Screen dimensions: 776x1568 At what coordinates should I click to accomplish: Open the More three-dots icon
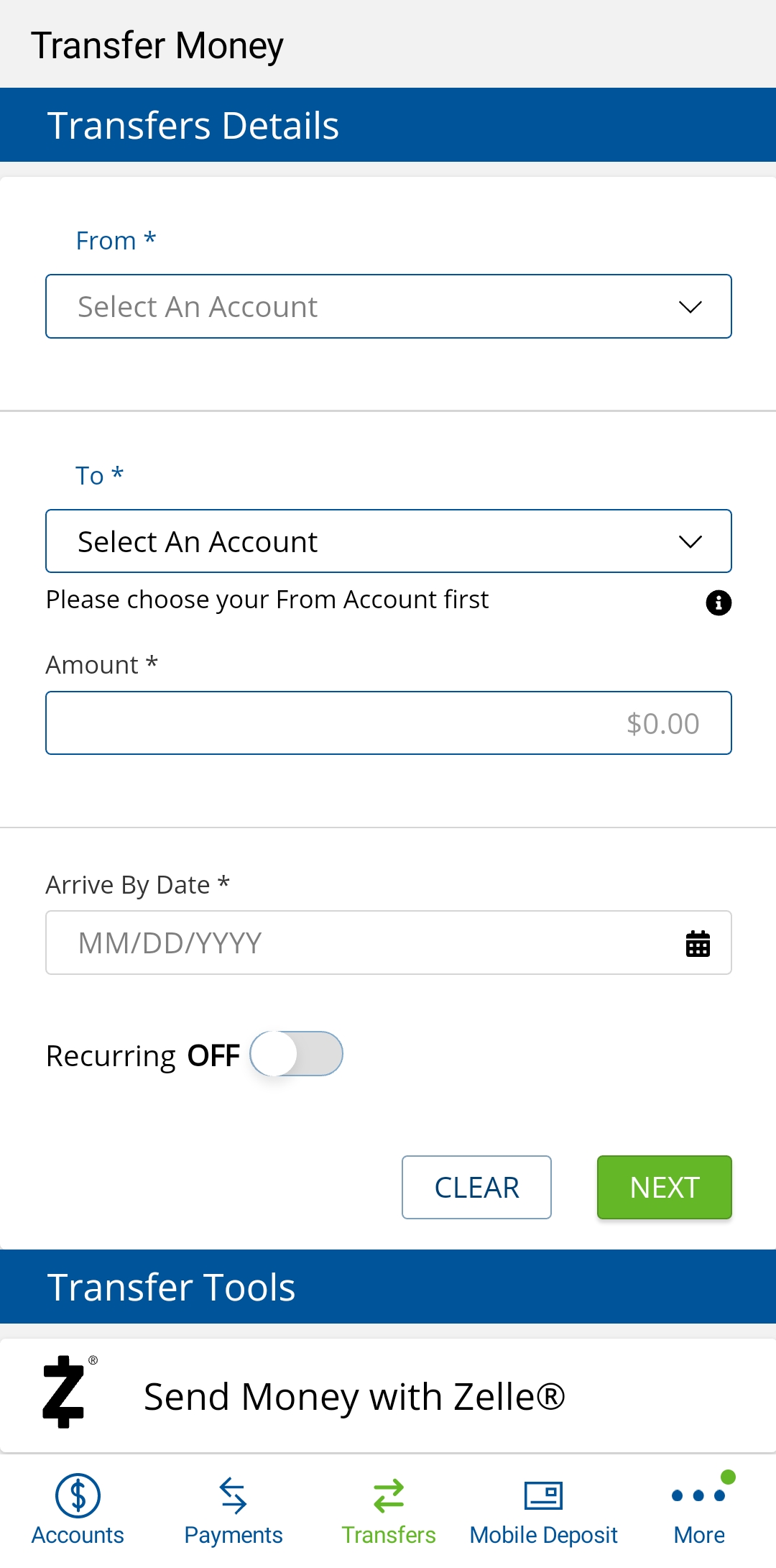pyautogui.click(x=698, y=1495)
